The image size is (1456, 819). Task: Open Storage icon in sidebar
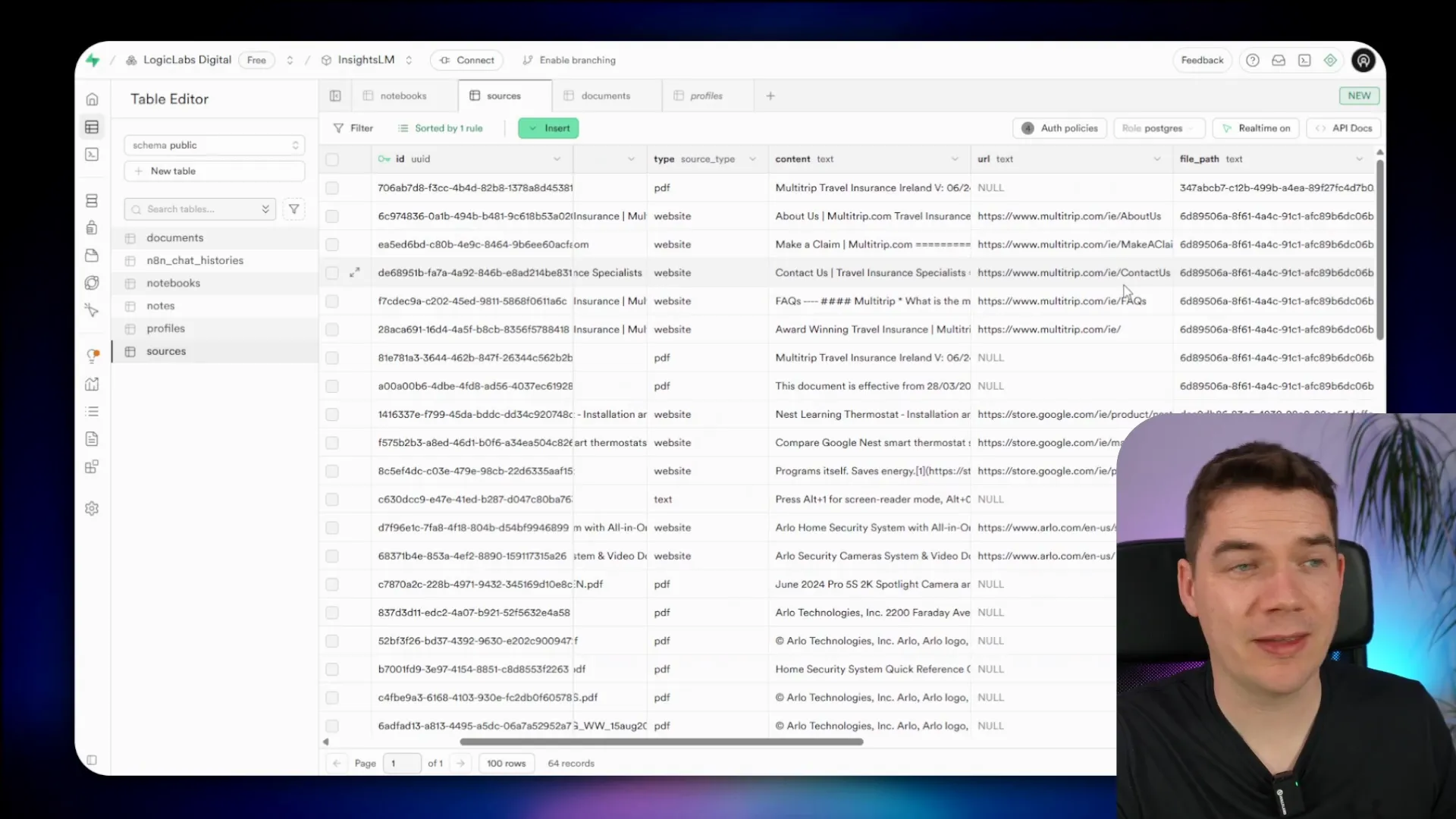(x=92, y=256)
